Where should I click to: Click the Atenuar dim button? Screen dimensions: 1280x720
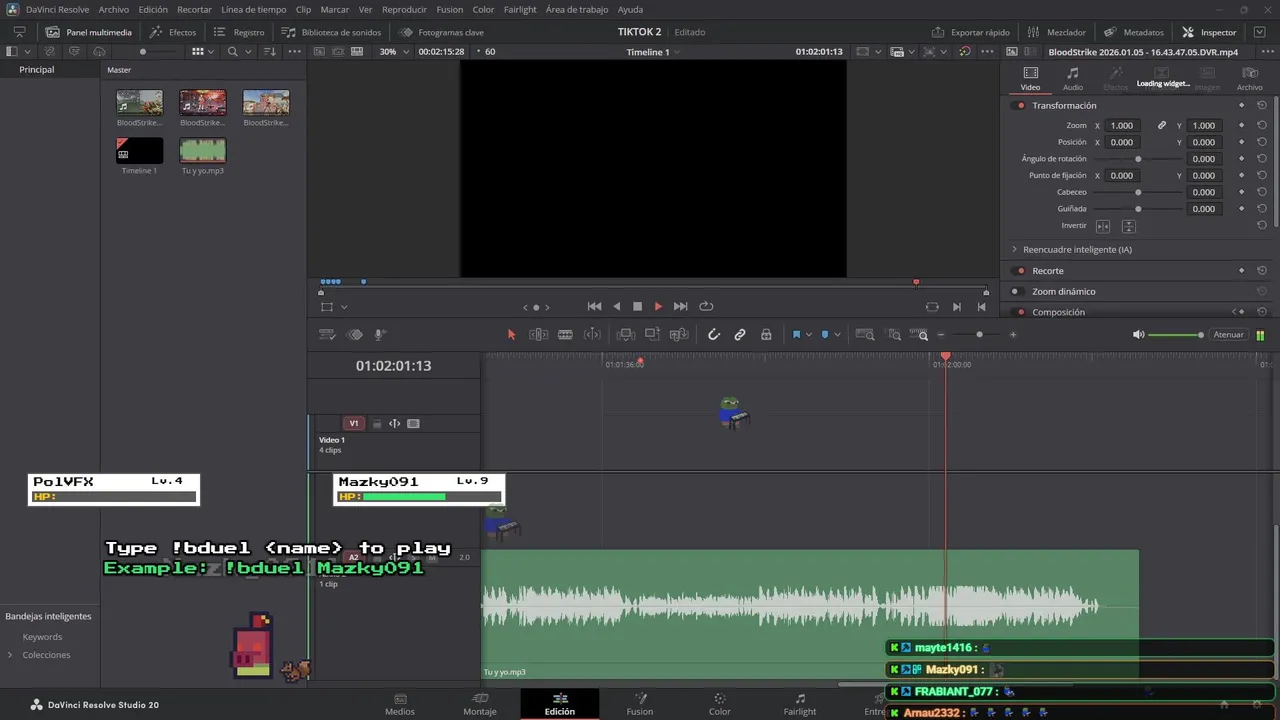[1229, 335]
